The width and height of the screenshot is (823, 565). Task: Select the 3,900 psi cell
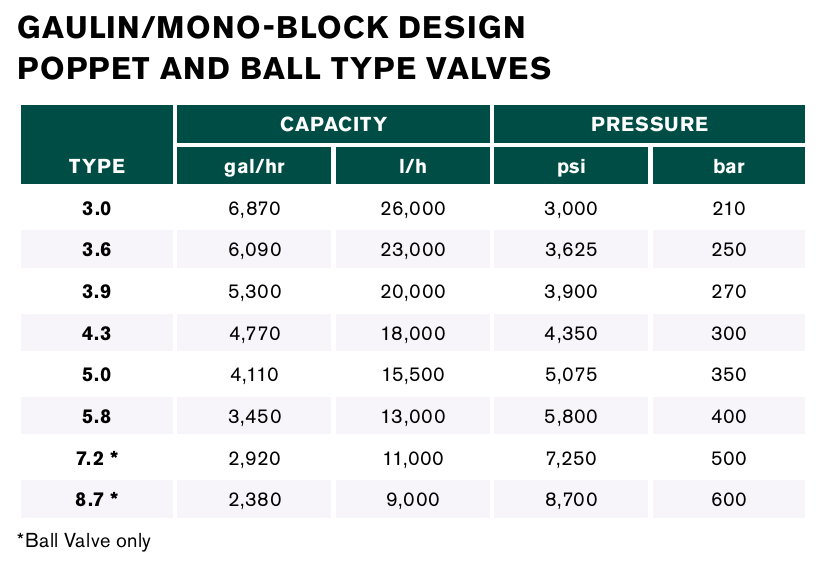[x=570, y=292]
